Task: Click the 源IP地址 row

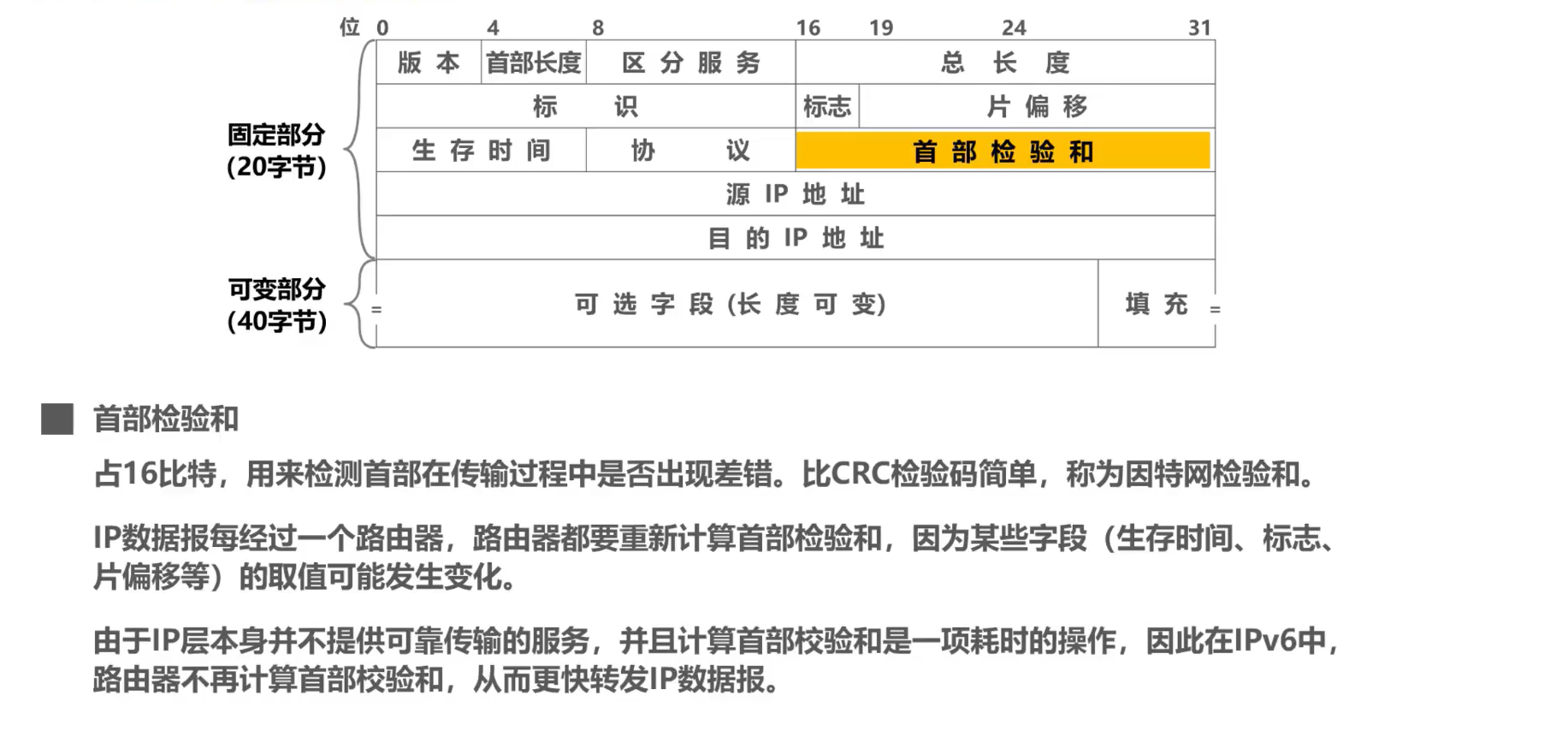Action: [796, 194]
